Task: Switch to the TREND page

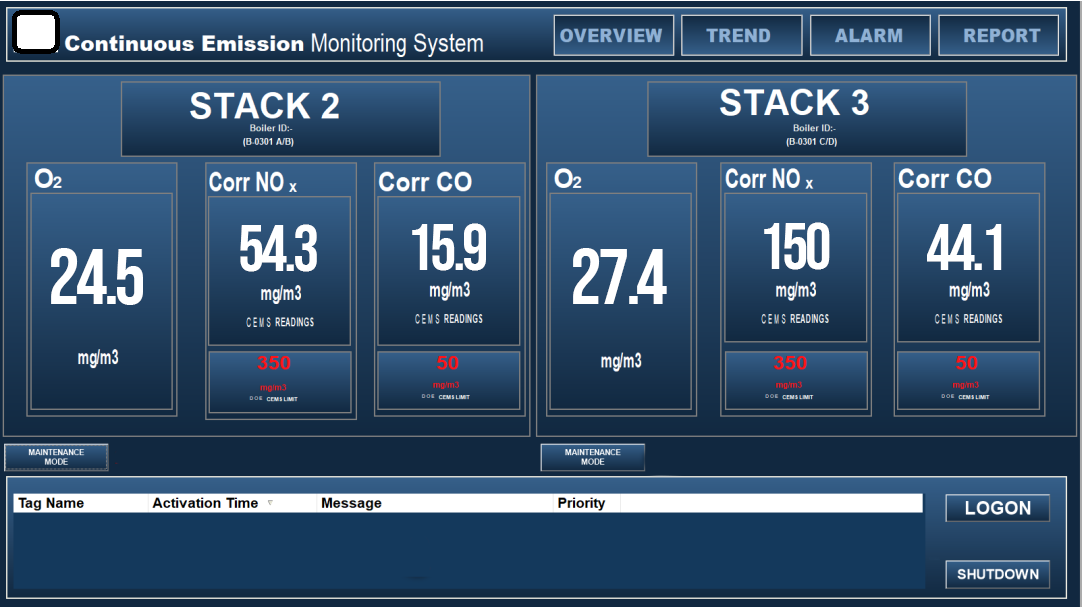Action: pos(741,36)
